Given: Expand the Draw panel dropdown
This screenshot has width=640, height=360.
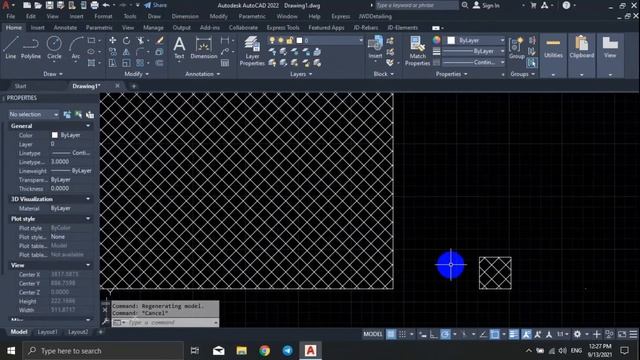Looking at the screenshot, I should click(x=53, y=74).
